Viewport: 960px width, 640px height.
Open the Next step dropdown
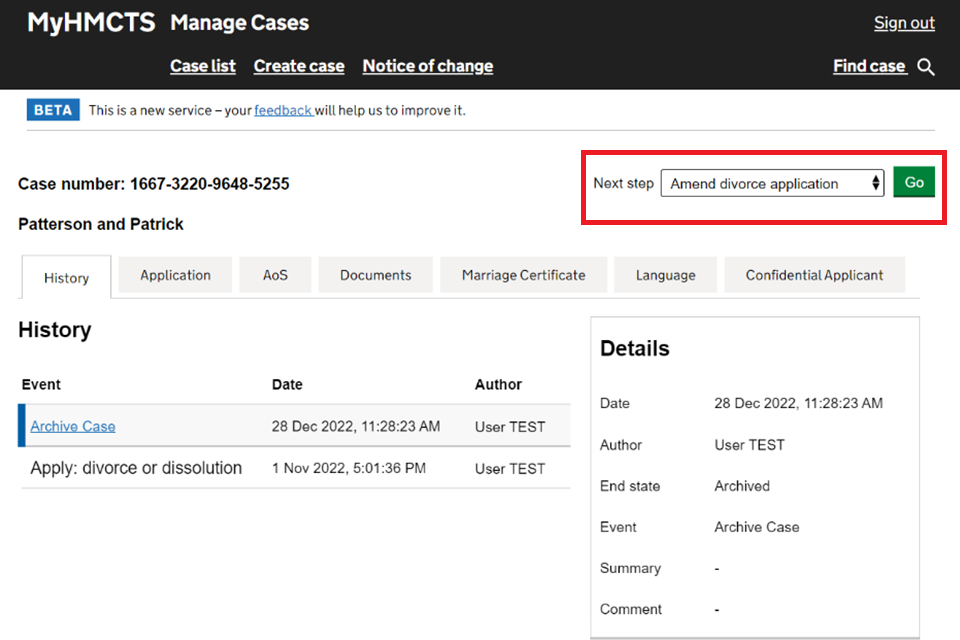(772, 183)
